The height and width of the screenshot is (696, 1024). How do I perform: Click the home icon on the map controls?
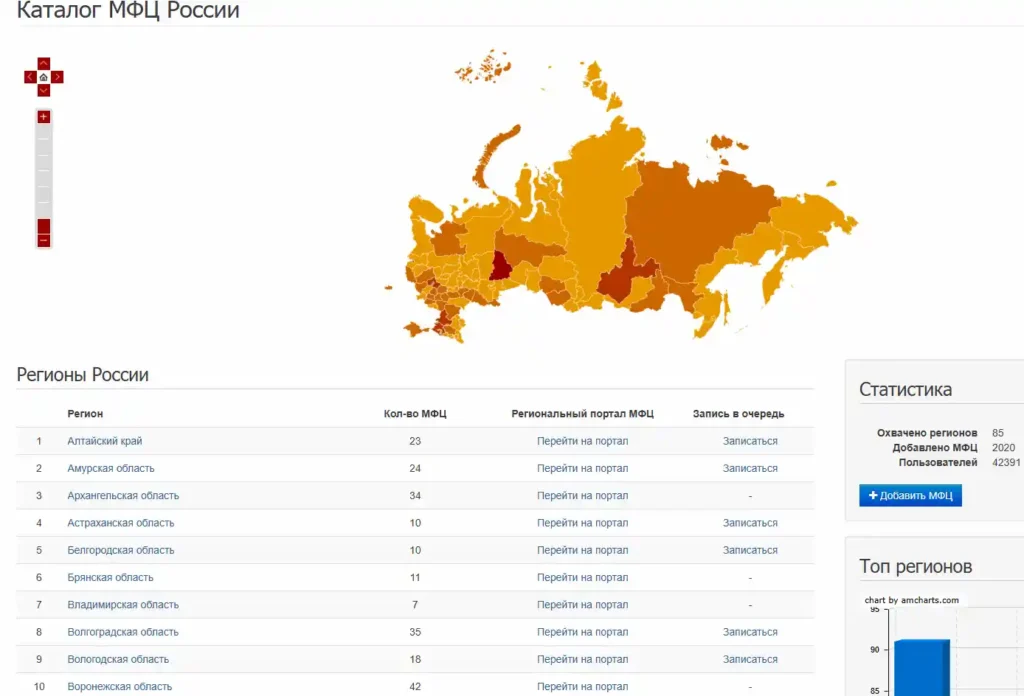[x=43, y=77]
